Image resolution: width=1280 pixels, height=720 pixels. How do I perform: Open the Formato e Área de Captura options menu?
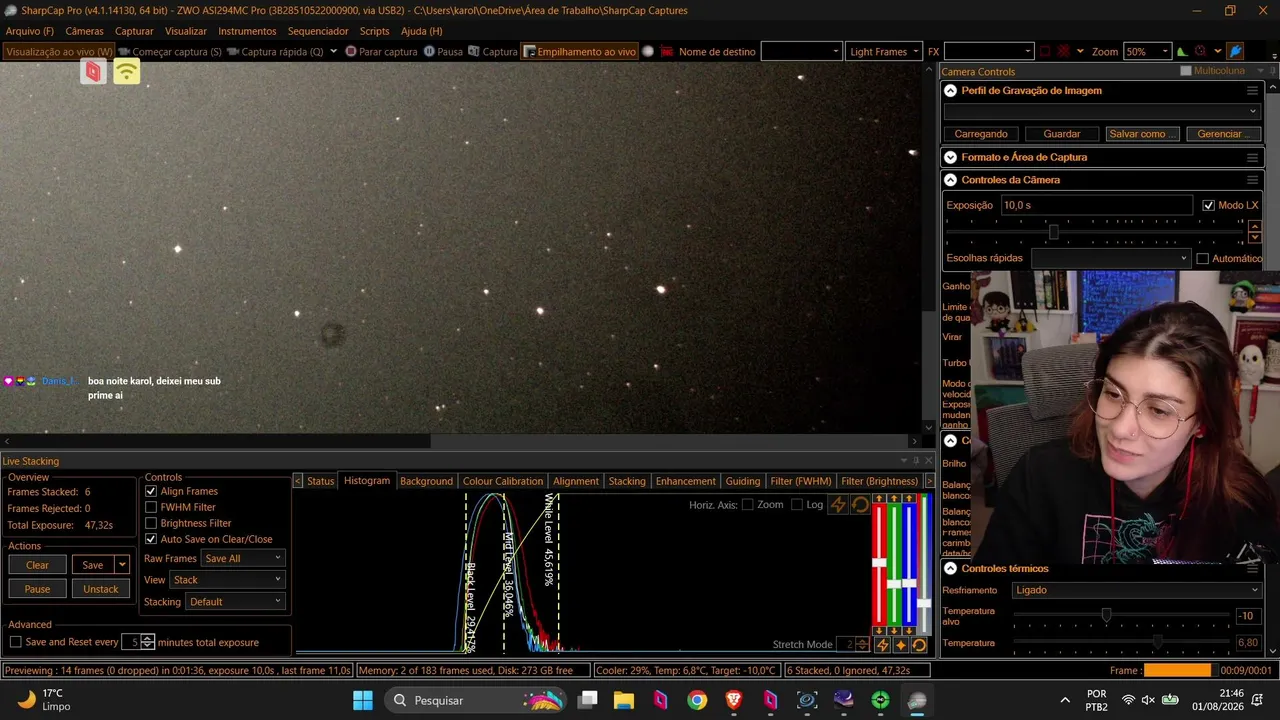[x=1252, y=158]
